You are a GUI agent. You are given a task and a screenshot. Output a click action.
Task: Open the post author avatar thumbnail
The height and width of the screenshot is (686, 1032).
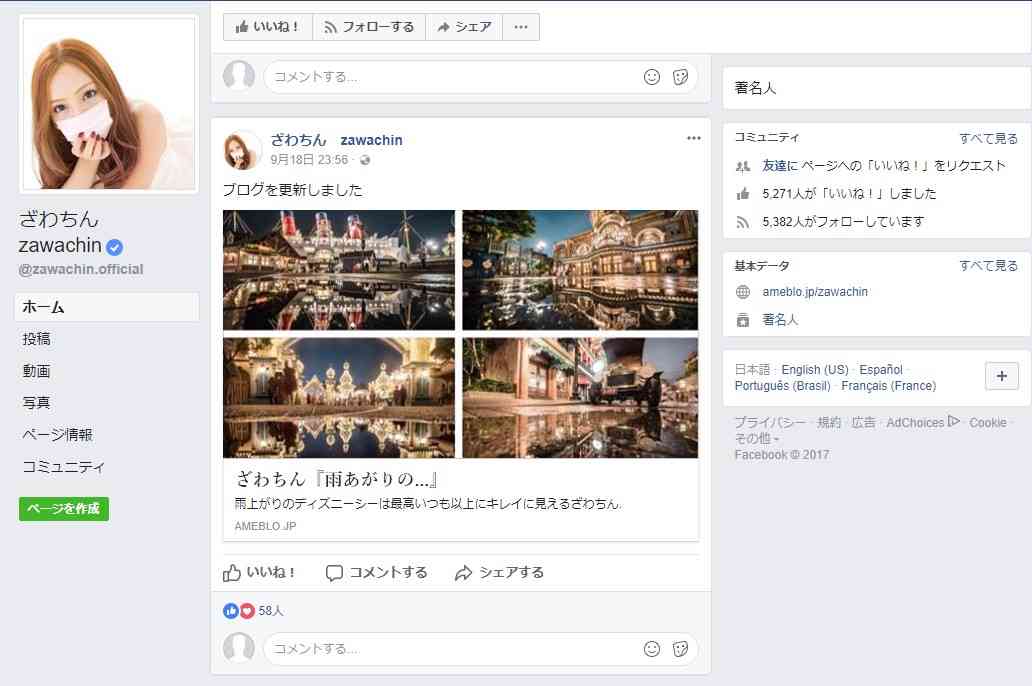click(x=242, y=150)
